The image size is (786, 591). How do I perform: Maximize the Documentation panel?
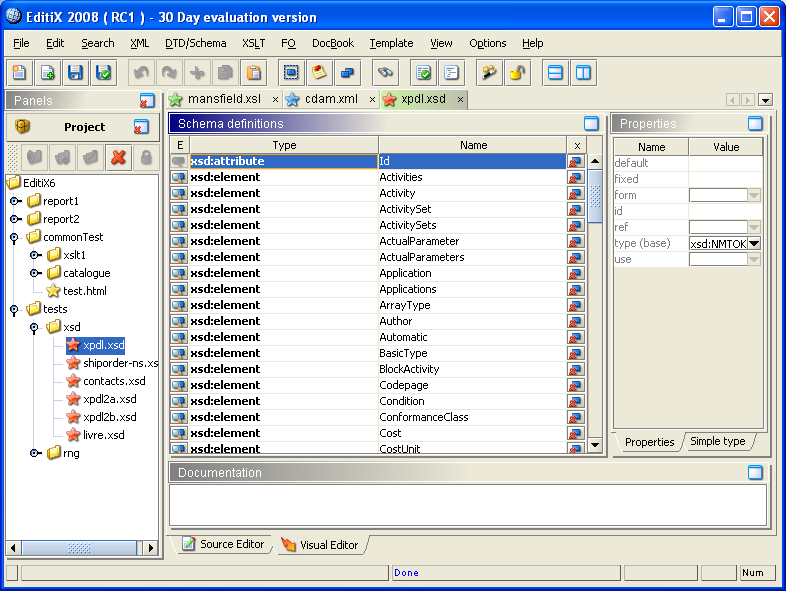pos(755,472)
